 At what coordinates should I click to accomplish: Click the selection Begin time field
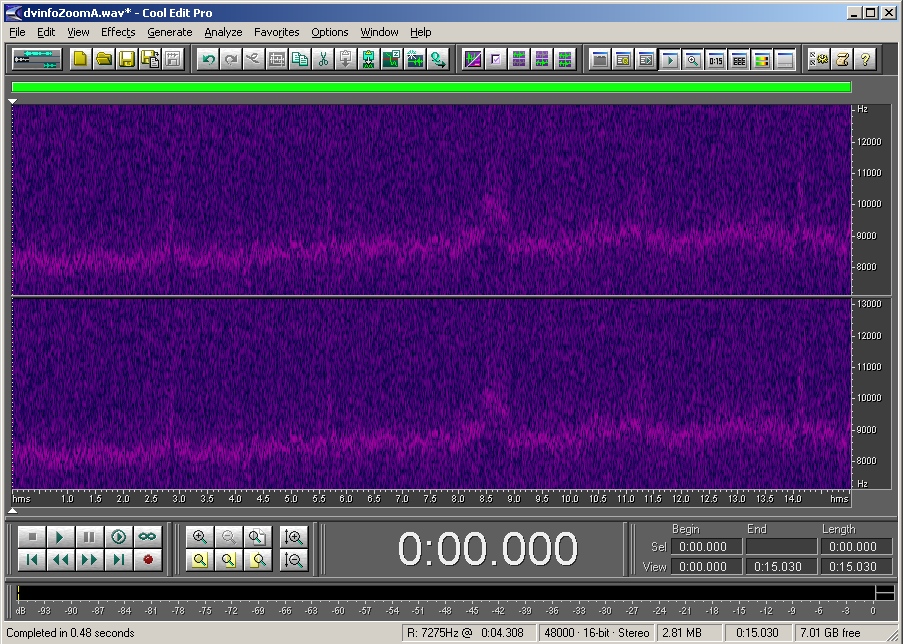click(705, 547)
